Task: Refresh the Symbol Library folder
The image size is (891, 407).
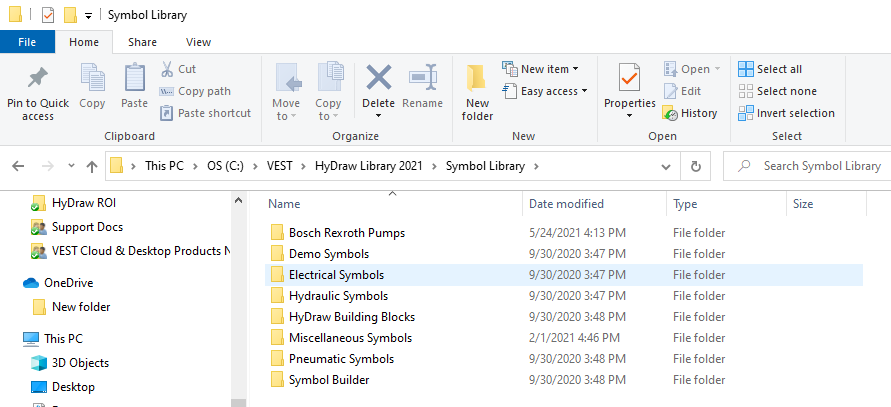Action: tap(695, 167)
